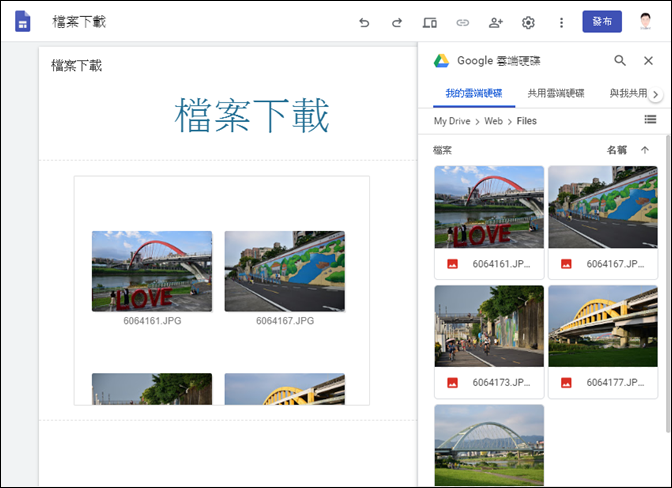672x488 pixels.
Task: Close the Google Drive panel
Action: click(x=648, y=60)
